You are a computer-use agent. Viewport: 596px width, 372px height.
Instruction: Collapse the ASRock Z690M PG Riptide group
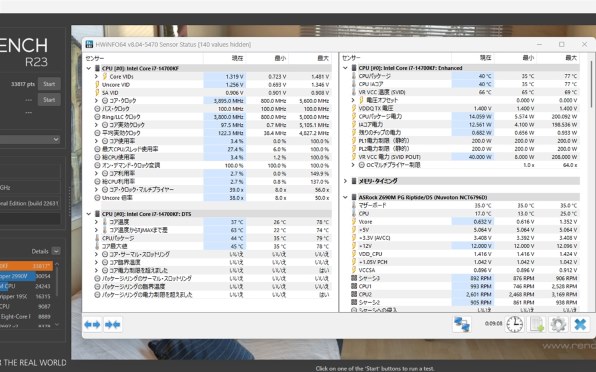345,197
